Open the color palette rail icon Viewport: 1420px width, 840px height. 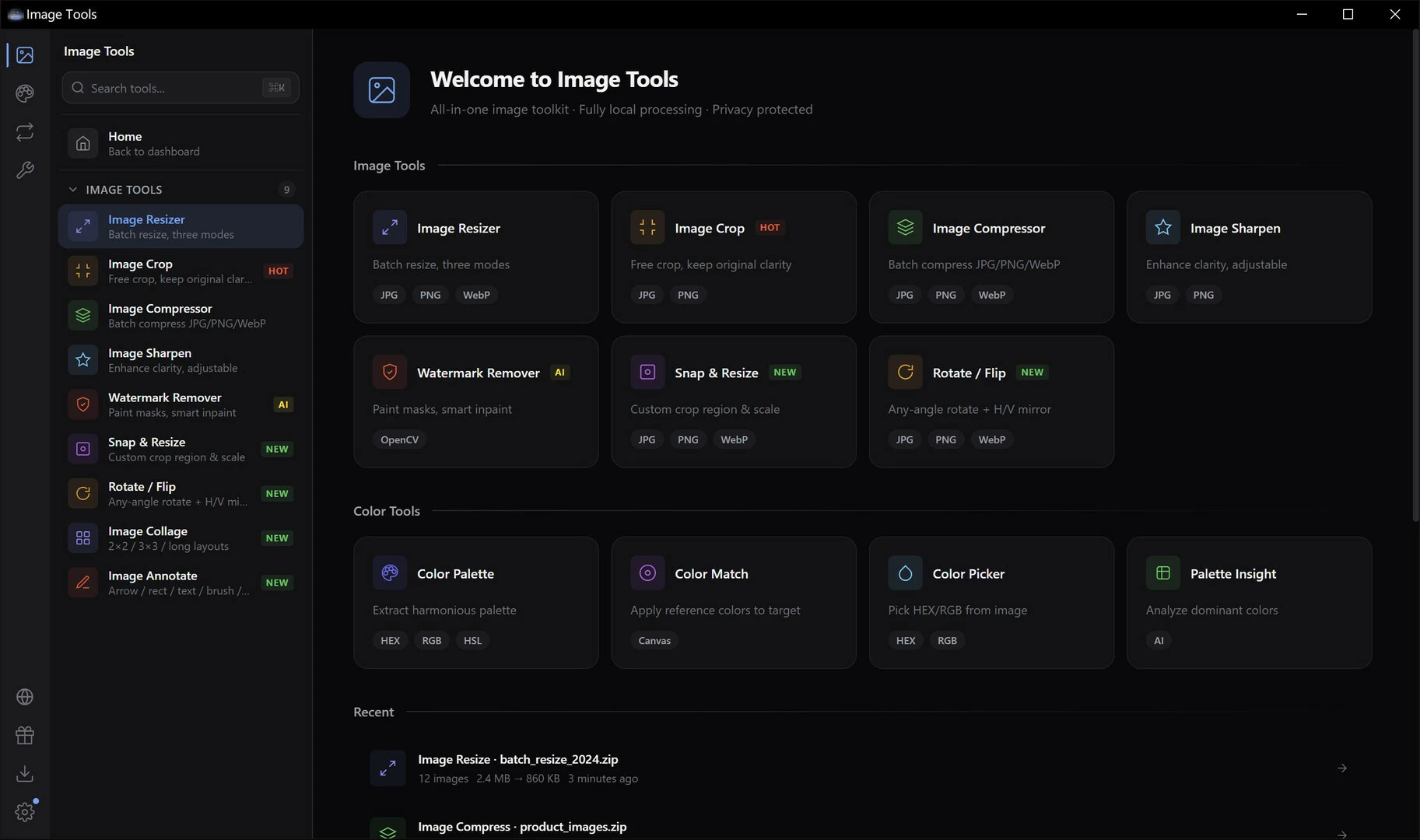[25, 93]
